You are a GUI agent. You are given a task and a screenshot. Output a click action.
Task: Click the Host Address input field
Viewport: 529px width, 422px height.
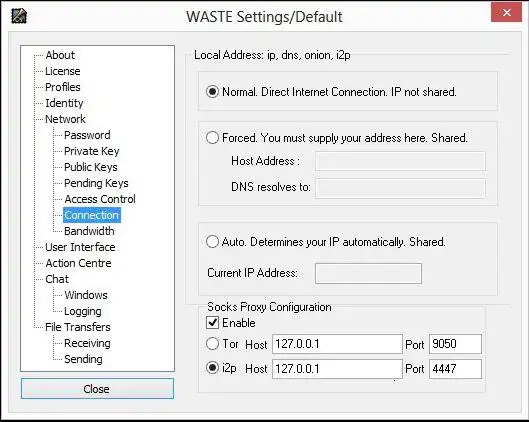[x=400, y=161]
